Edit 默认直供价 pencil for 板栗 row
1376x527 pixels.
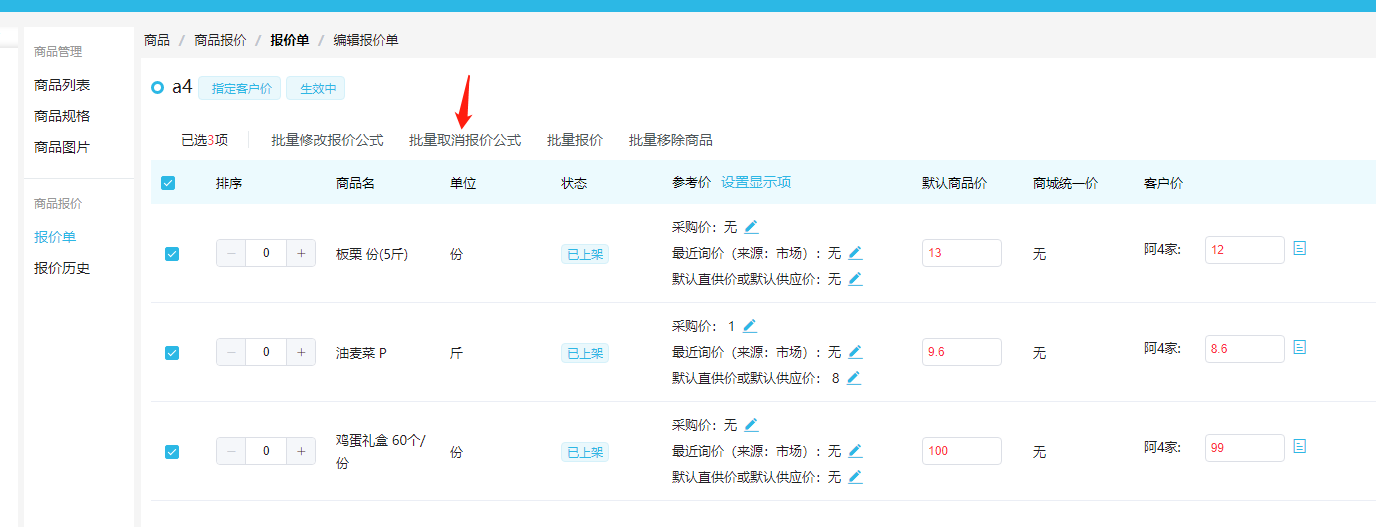[x=855, y=279]
